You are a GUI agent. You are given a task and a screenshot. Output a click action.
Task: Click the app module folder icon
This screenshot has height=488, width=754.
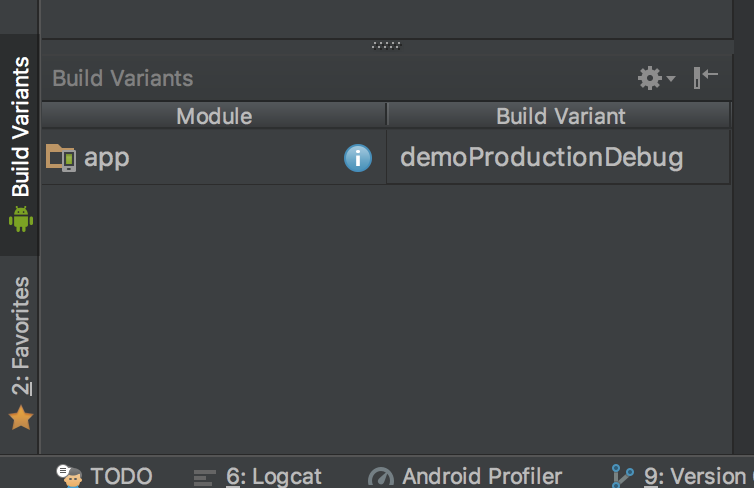pyautogui.click(x=61, y=157)
